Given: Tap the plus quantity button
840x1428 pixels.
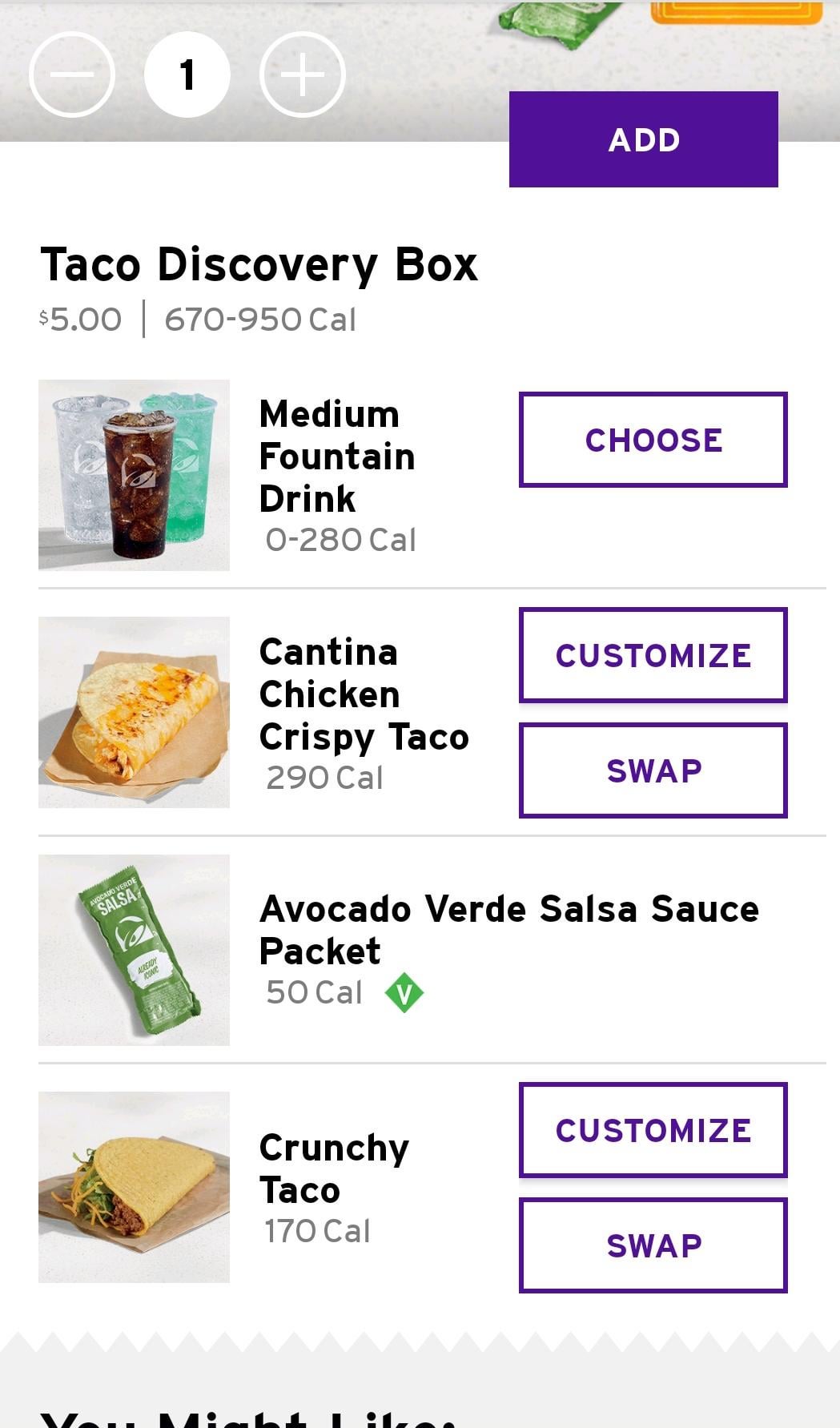Looking at the screenshot, I should coord(303,74).
